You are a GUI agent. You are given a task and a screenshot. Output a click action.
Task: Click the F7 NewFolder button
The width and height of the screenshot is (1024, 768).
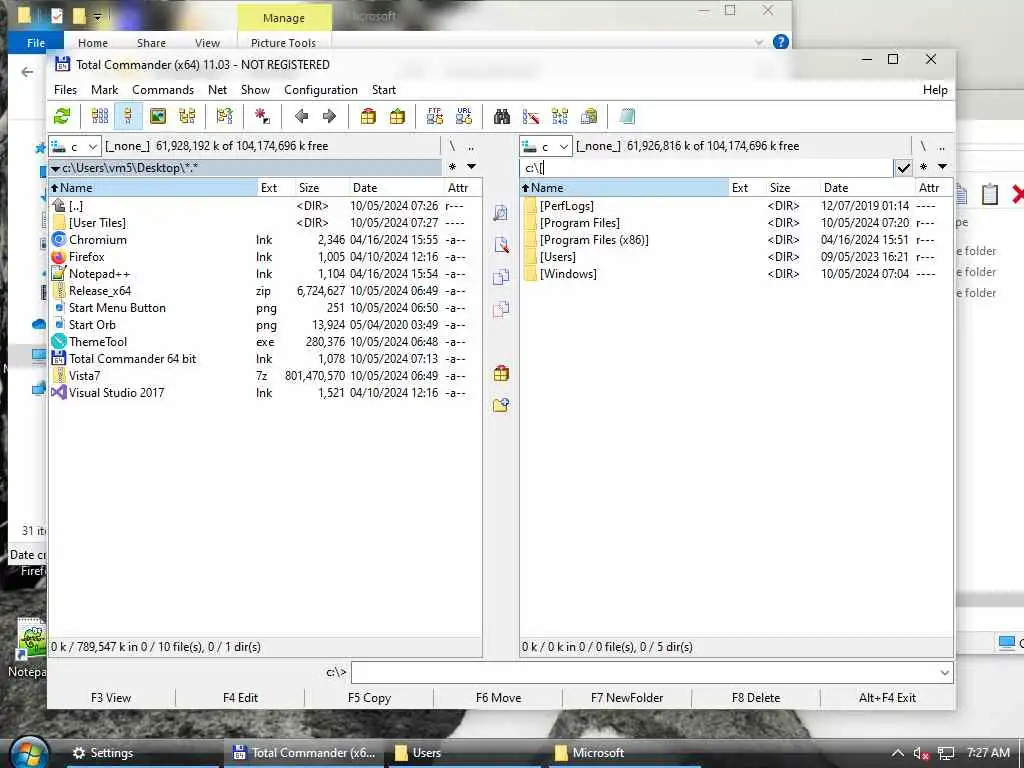click(627, 698)
